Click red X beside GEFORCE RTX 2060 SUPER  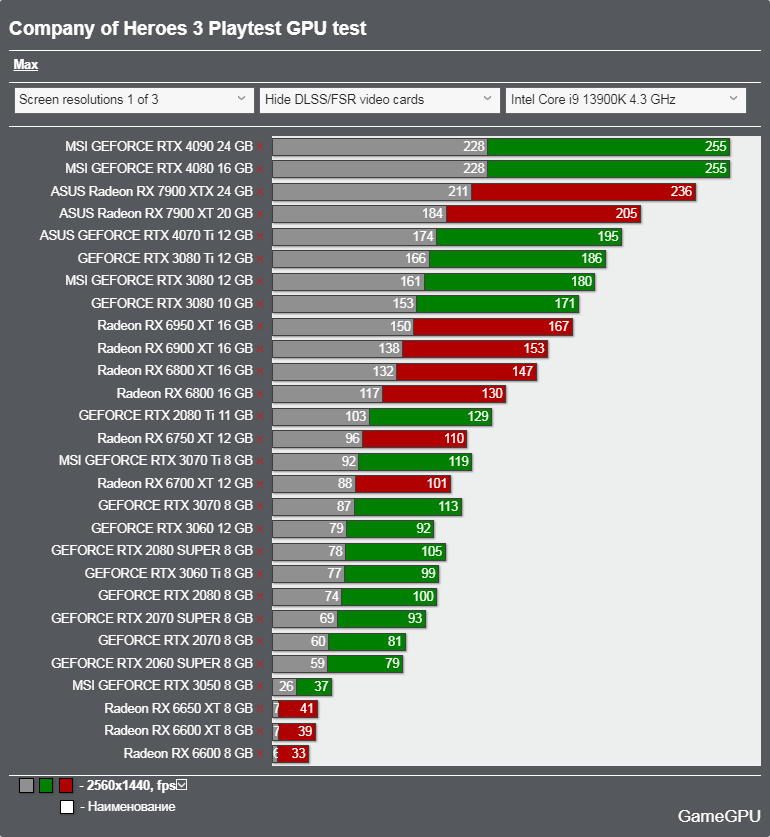[260, 664]
